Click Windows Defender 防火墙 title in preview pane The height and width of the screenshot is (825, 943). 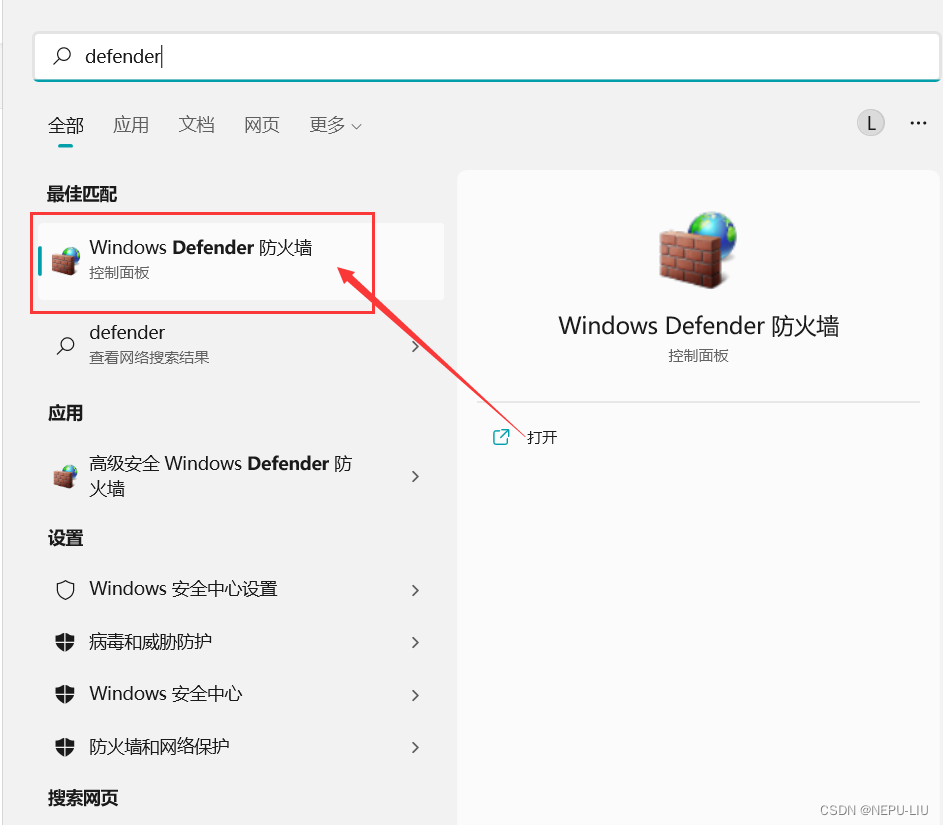pos(698,326)
